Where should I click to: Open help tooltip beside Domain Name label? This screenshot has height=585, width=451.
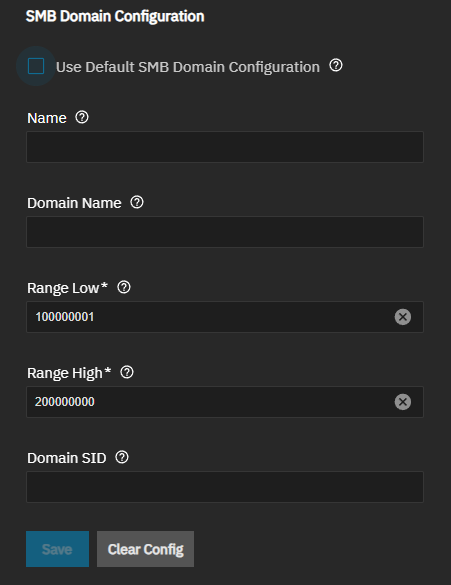coord(137,203)
